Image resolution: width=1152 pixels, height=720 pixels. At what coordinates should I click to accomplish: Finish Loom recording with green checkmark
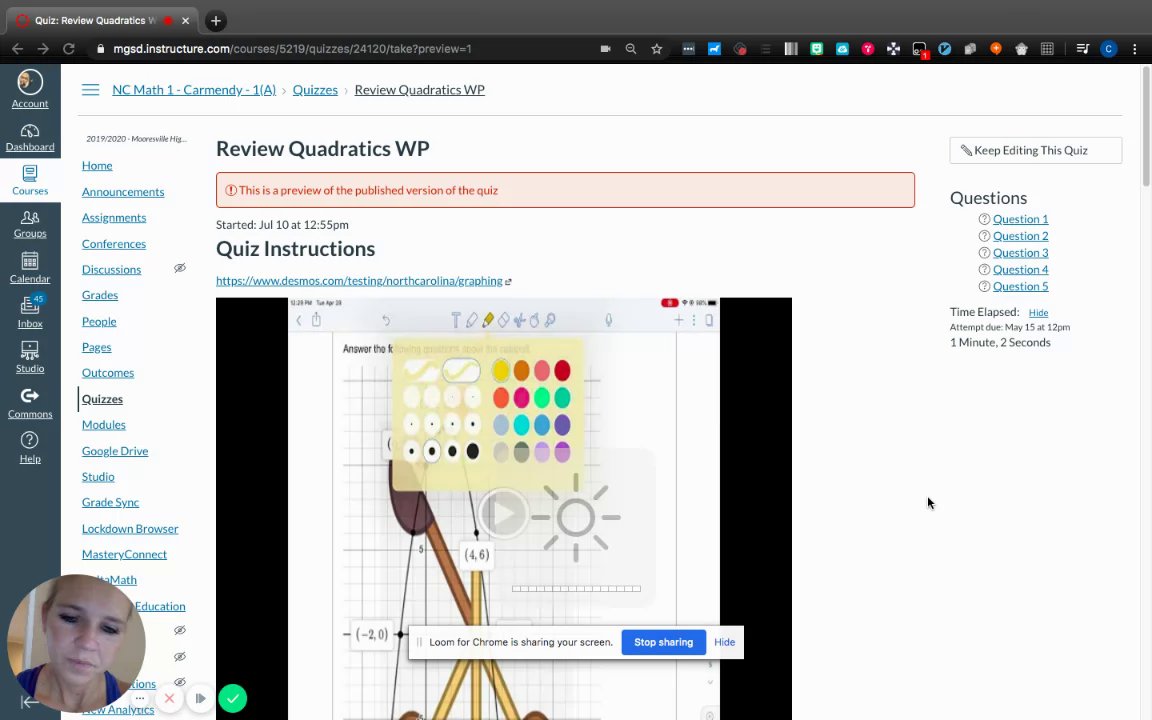[x=233, y=699]
